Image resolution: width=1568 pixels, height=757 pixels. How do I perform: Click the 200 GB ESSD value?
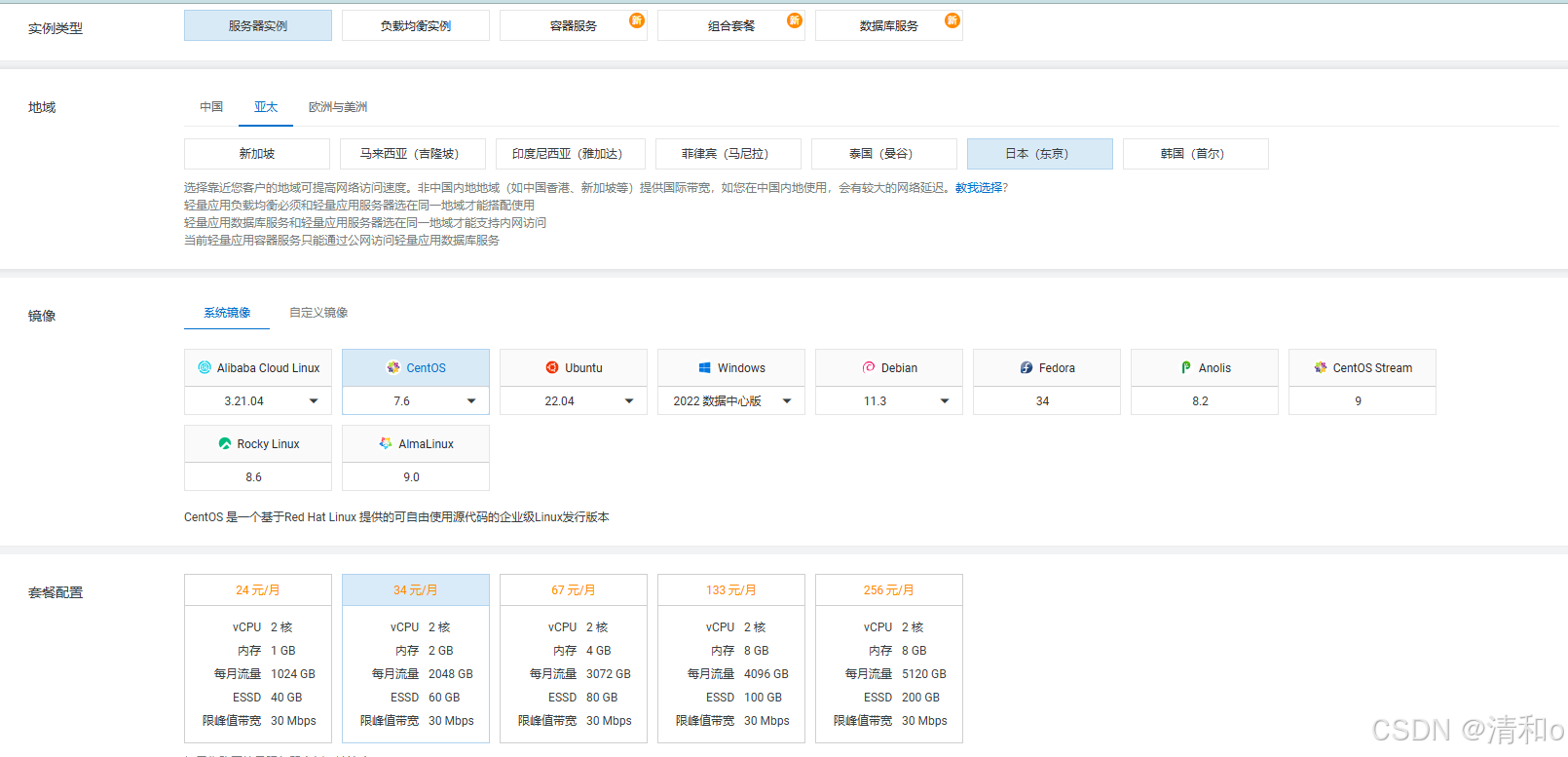click(920, 698)
